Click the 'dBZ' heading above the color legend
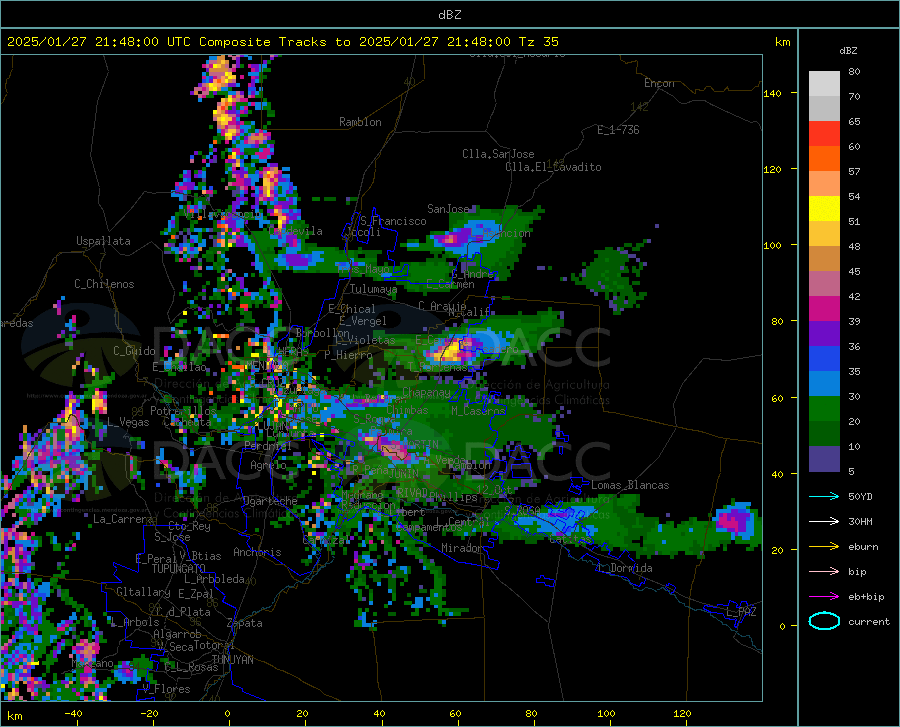Viewport: 900px width, 727px height. [848, 50]
